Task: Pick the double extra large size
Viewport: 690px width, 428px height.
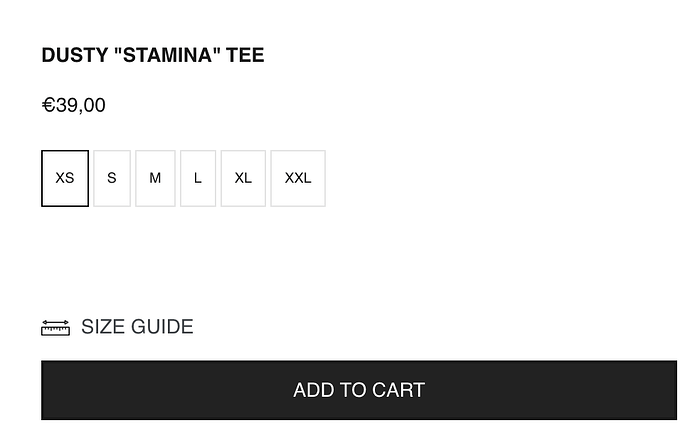Action: click(298, 178)
